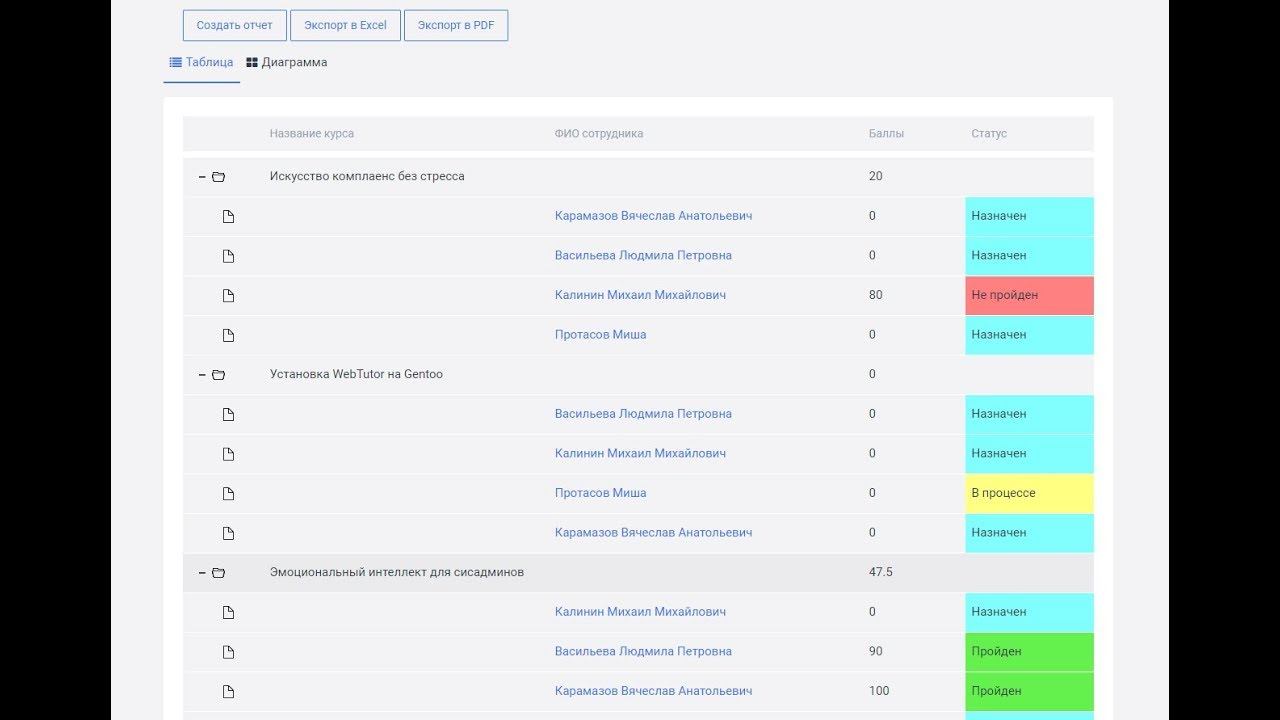Click the «ФИО сотрудника» column header
The width and height of the screenshot is (1280, 720).
[x=599, y=134]
